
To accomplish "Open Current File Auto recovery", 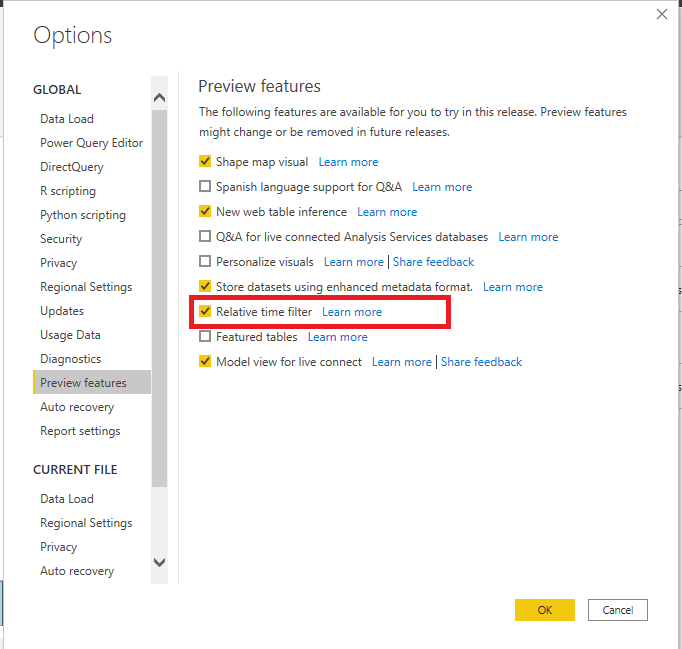I will click(x=77, y=571).
